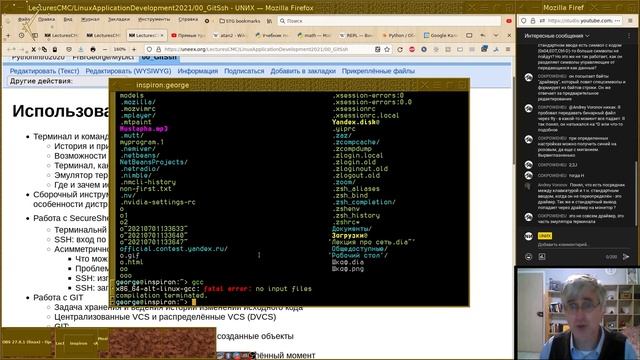The height and width of the screenshot is (360, 640).
Task: Click the inspiron:george terminal title bar
Action: pyautogui.click(x=289, y=85)
